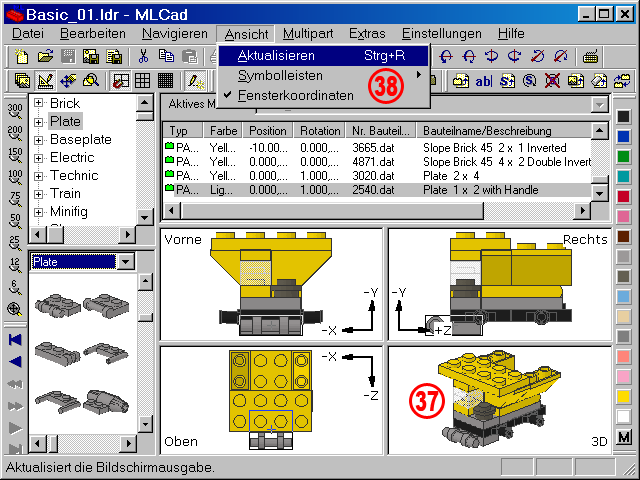Sort by the Typ column header
Screen dimensions: 640x480
[183, 131]
